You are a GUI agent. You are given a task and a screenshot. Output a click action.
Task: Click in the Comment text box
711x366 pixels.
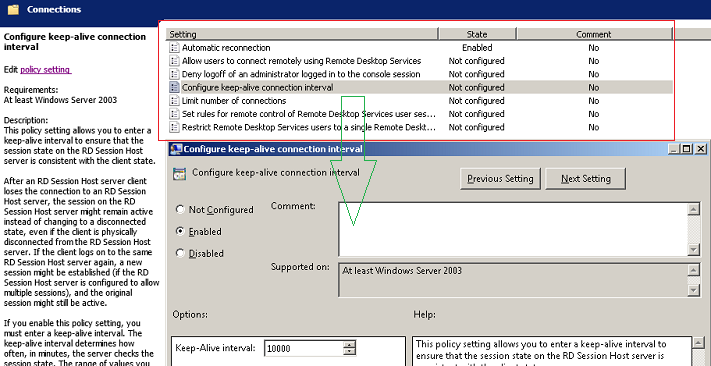coord(513,229)
